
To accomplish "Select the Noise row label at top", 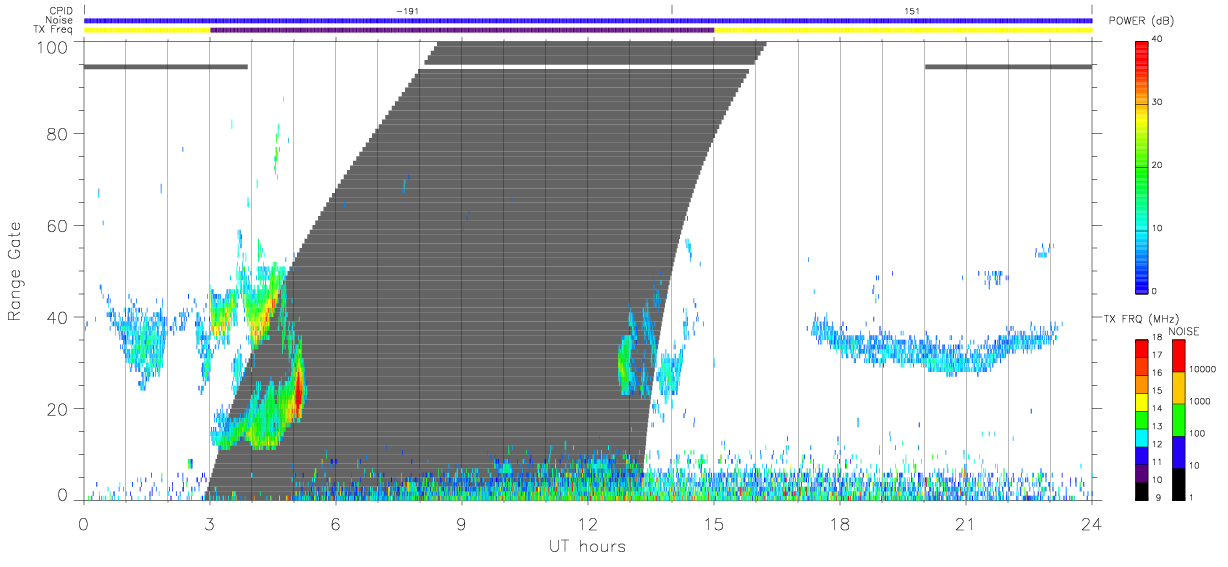I will [x=61, y=19].
